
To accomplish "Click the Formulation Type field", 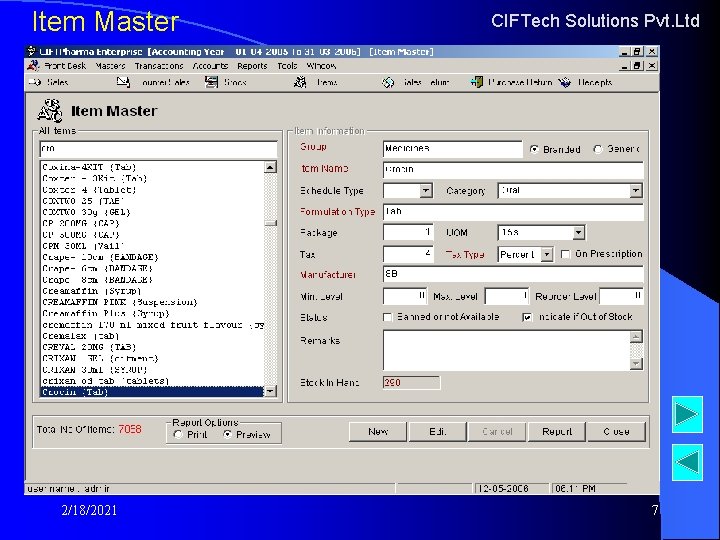I will tap(513, 212).
